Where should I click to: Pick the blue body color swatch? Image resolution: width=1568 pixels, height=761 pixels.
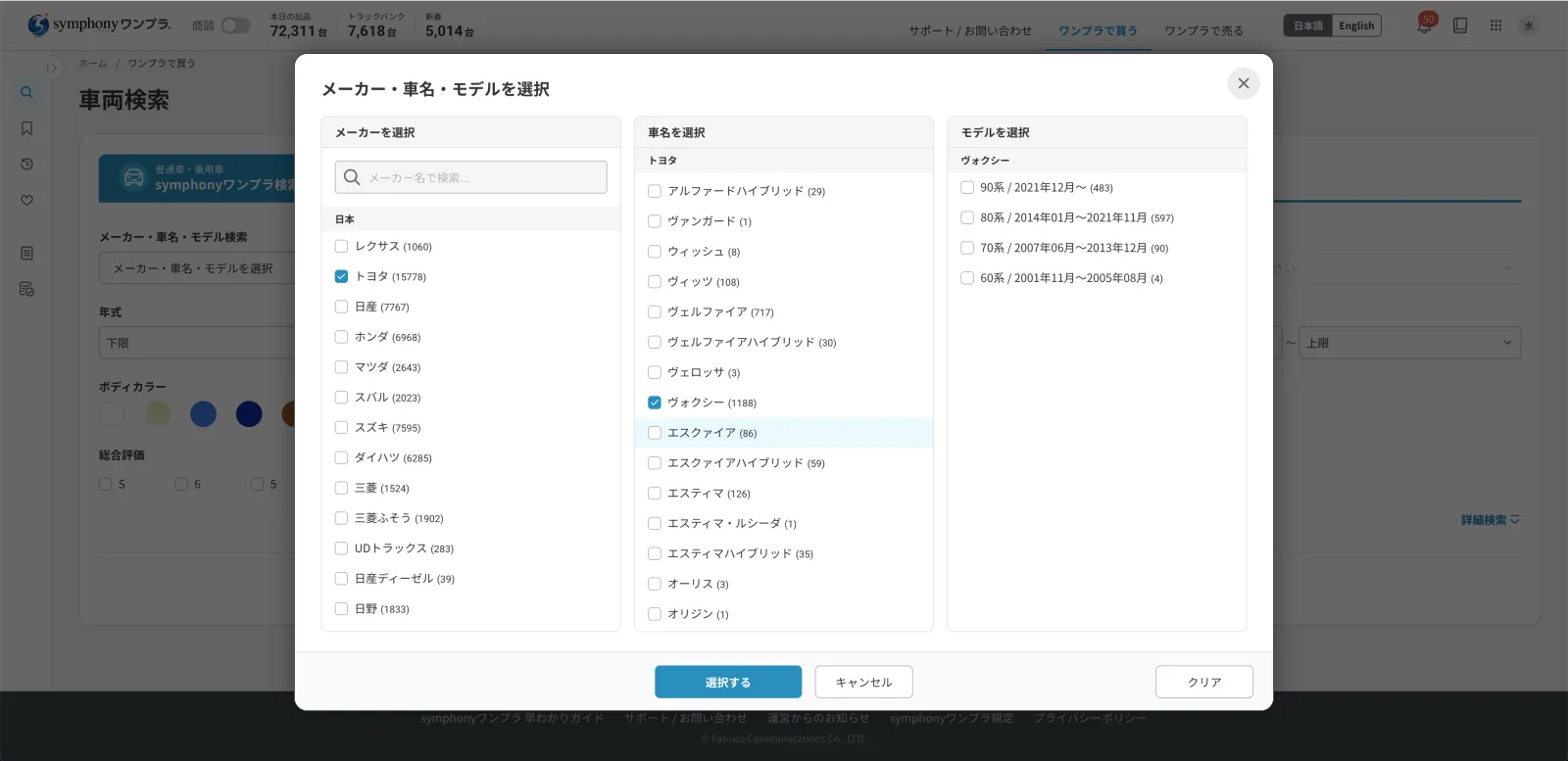pos(203,413)
